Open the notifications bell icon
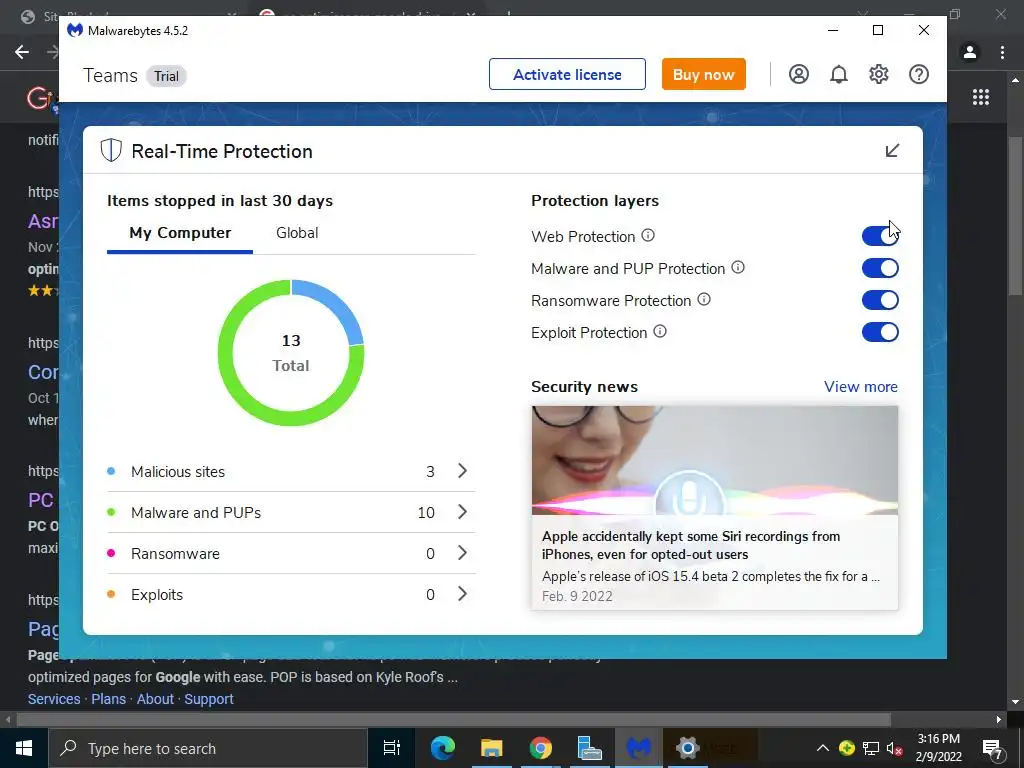 [x=839, y=74]
